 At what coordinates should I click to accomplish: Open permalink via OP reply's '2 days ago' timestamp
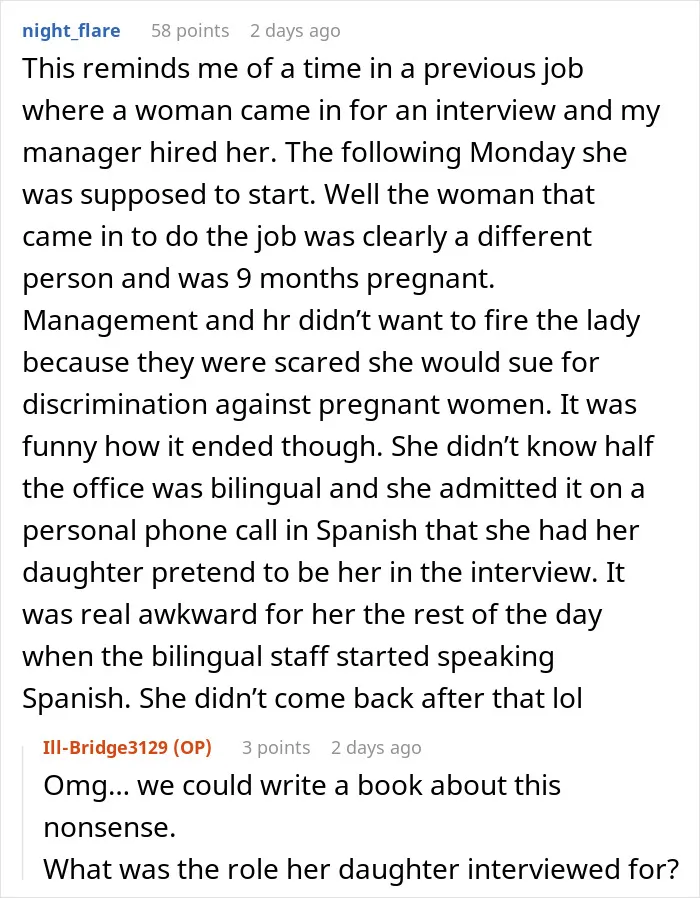tap(376, 747)
